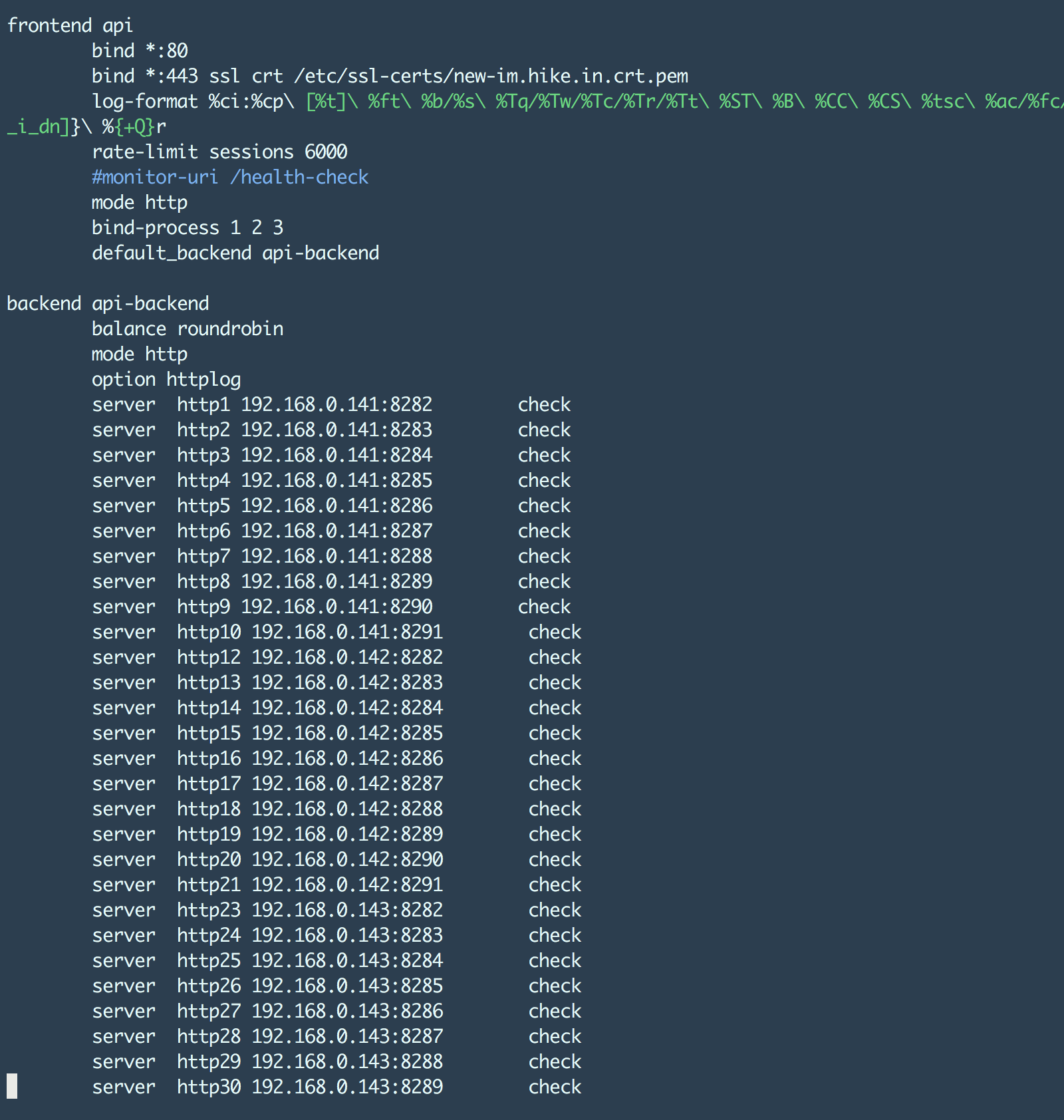Click server name 'http30' on last line
This screenshot has width=1064, height=1120.
209,1087
